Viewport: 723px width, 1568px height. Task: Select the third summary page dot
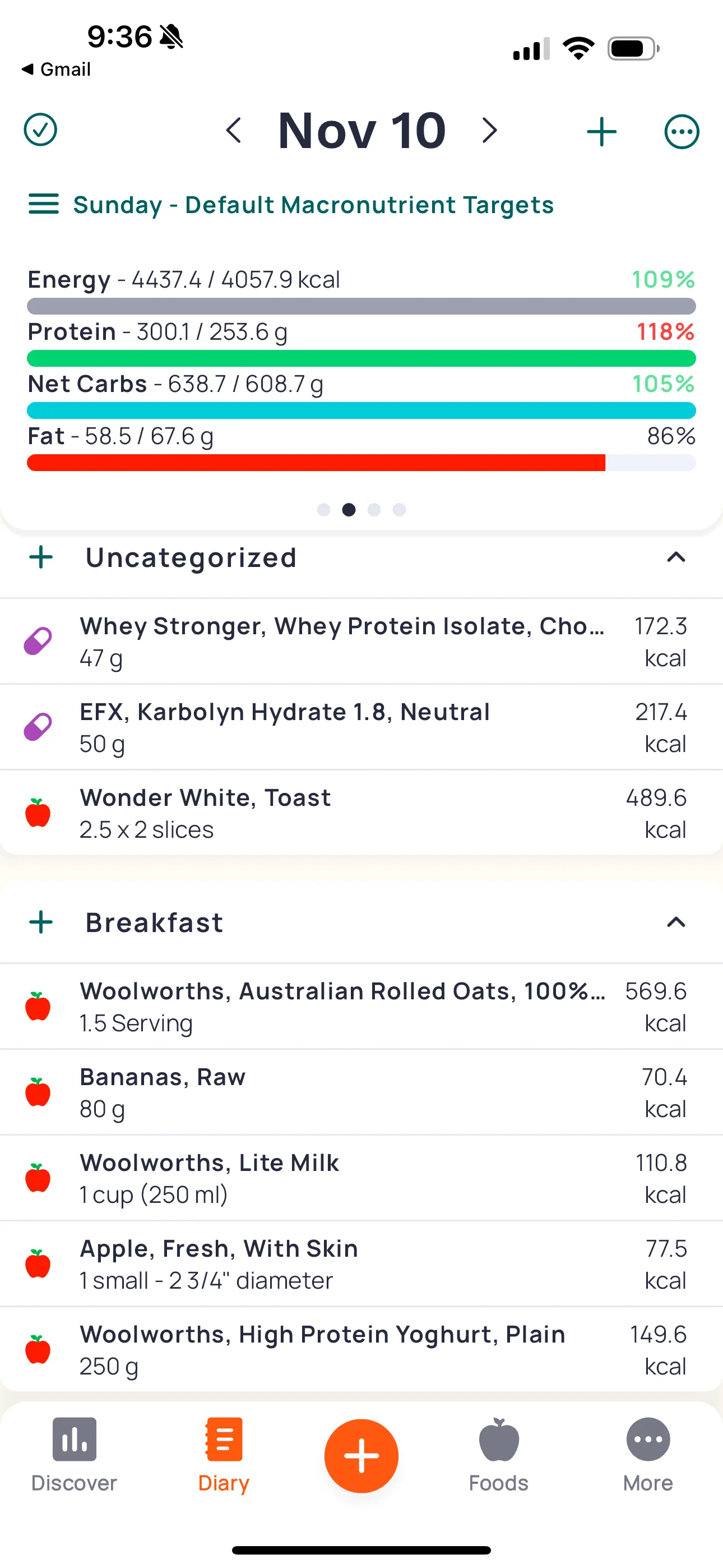[374, 509]
